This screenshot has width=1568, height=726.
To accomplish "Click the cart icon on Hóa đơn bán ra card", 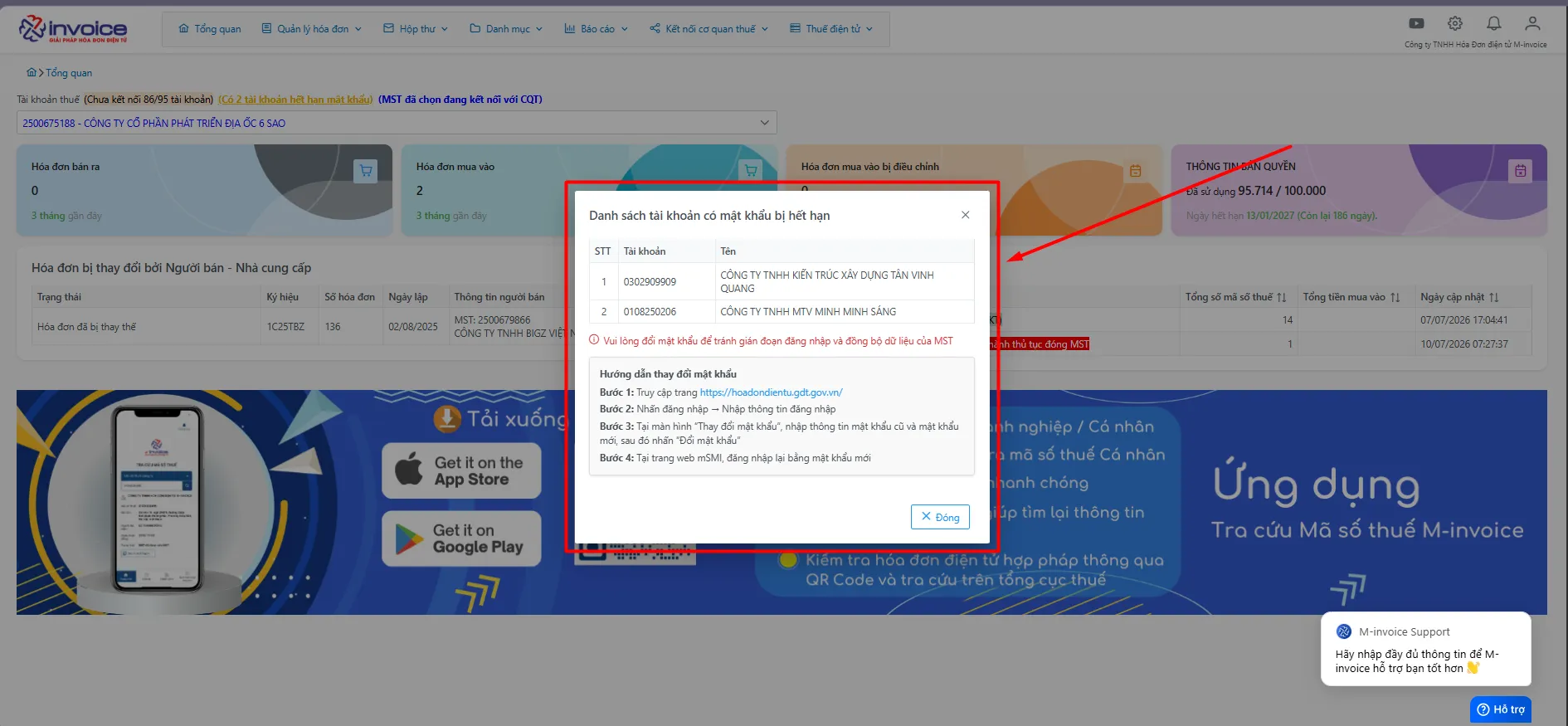I will (x=365, y=171).
